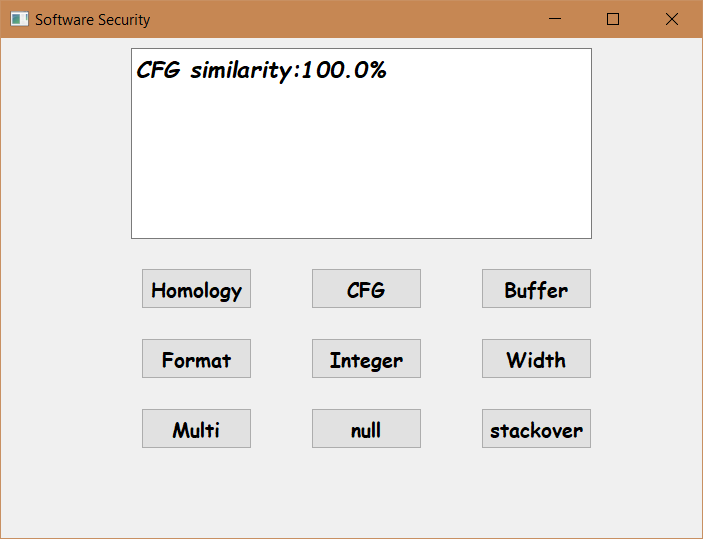Click the word 'similarity' in the output
703x539 pixels.
(241, 71)
